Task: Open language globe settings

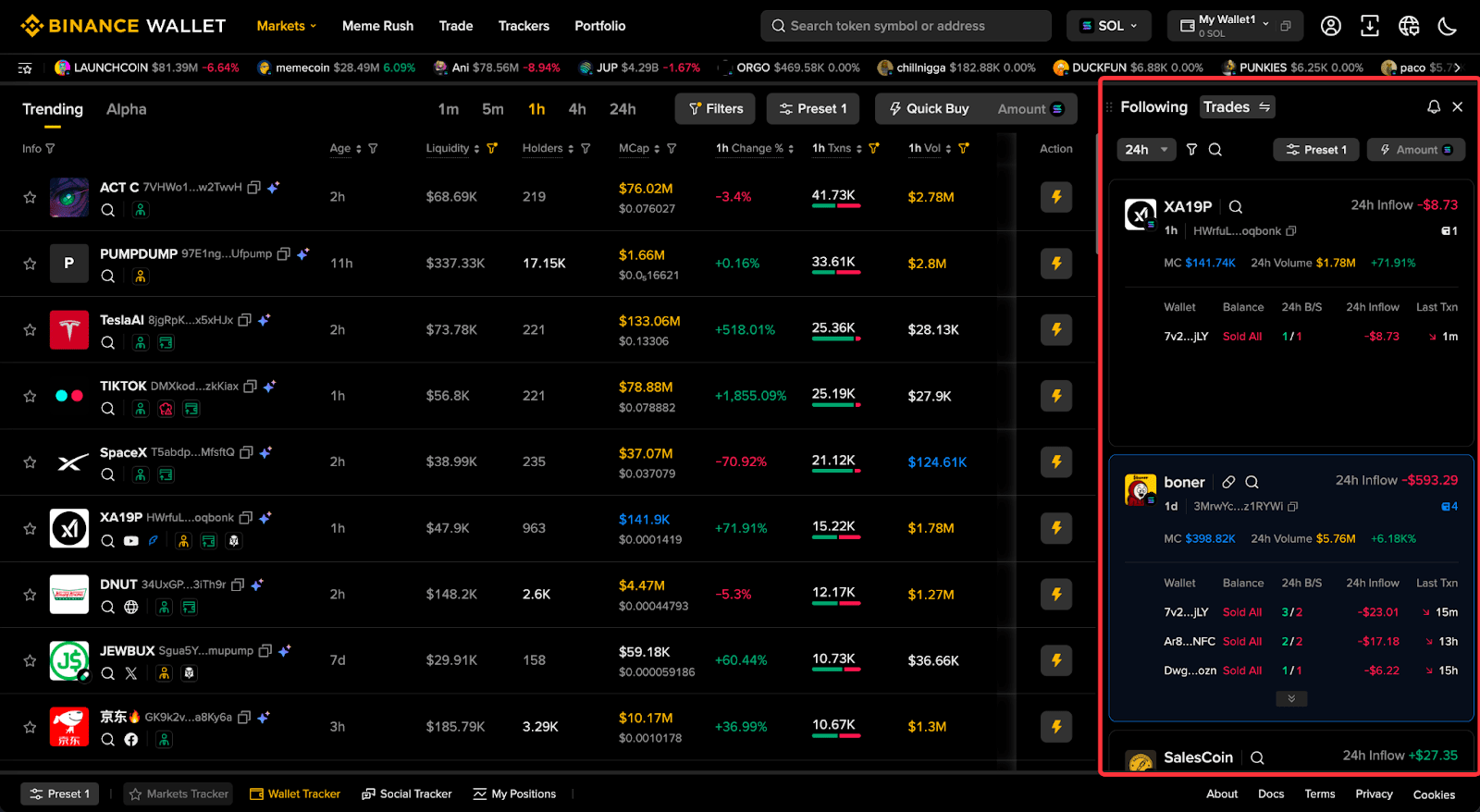Action: (1409, 26)
